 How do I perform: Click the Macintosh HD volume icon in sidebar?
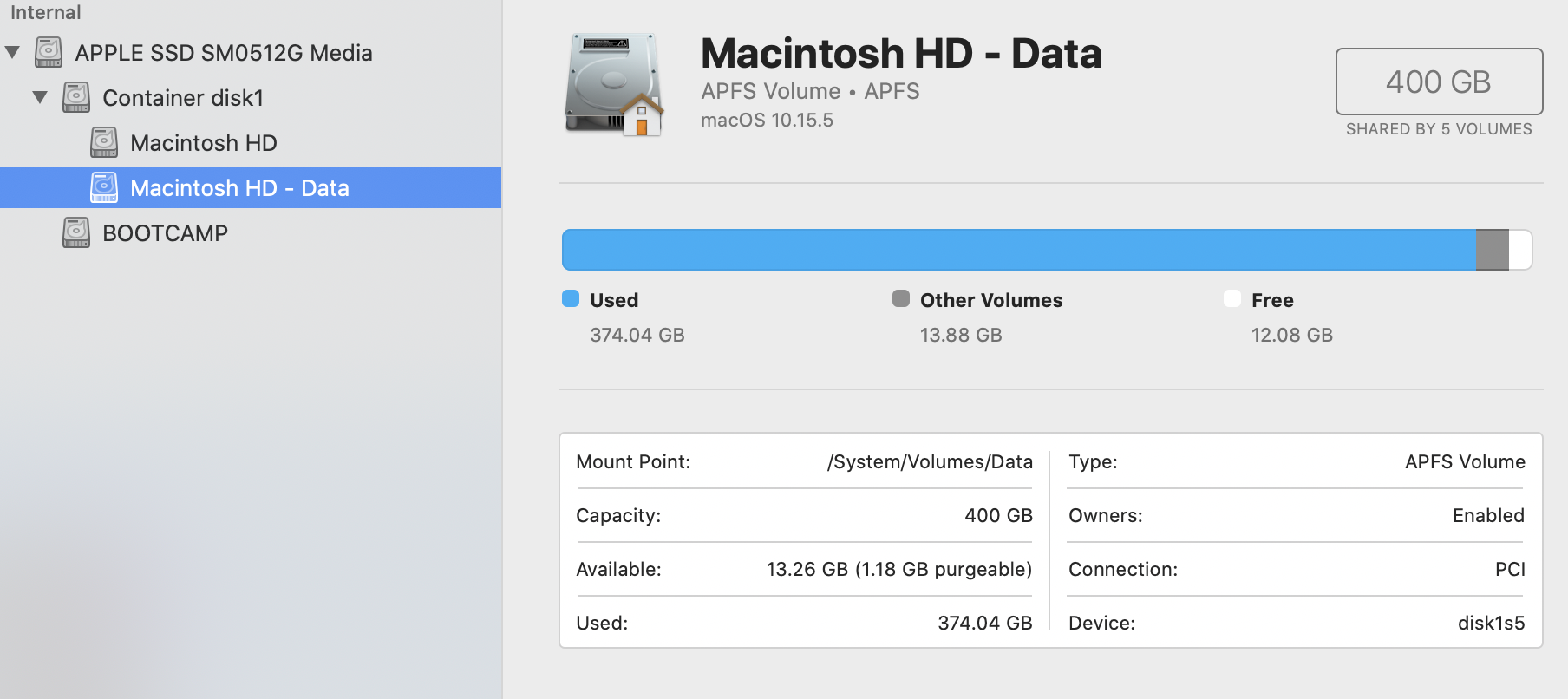click(104, 142)
